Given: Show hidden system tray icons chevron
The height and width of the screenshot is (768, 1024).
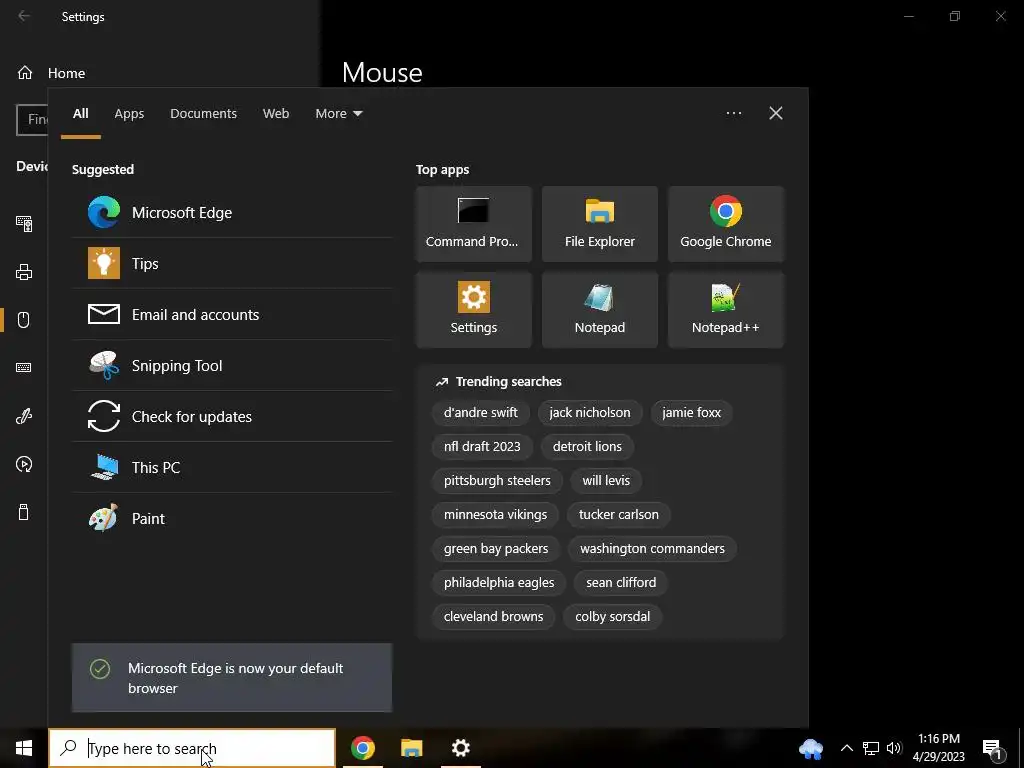Looking at the screenshot, I should click(x=846, y=748).
